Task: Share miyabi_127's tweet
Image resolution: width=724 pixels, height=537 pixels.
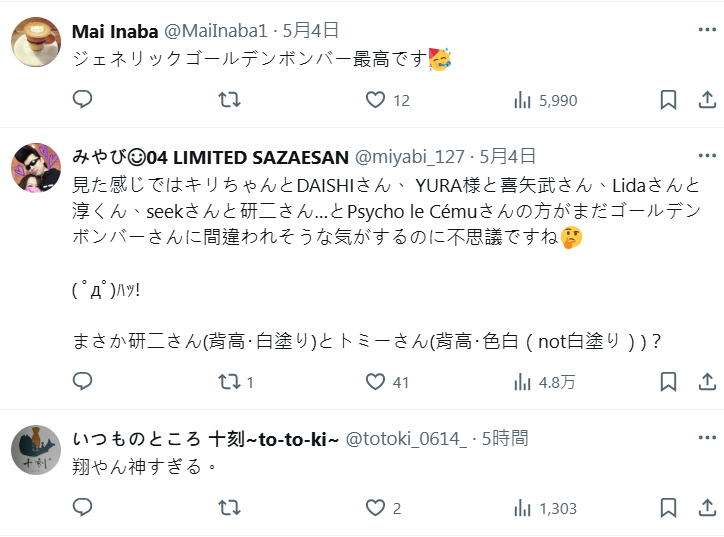Action: click(706, 381)
